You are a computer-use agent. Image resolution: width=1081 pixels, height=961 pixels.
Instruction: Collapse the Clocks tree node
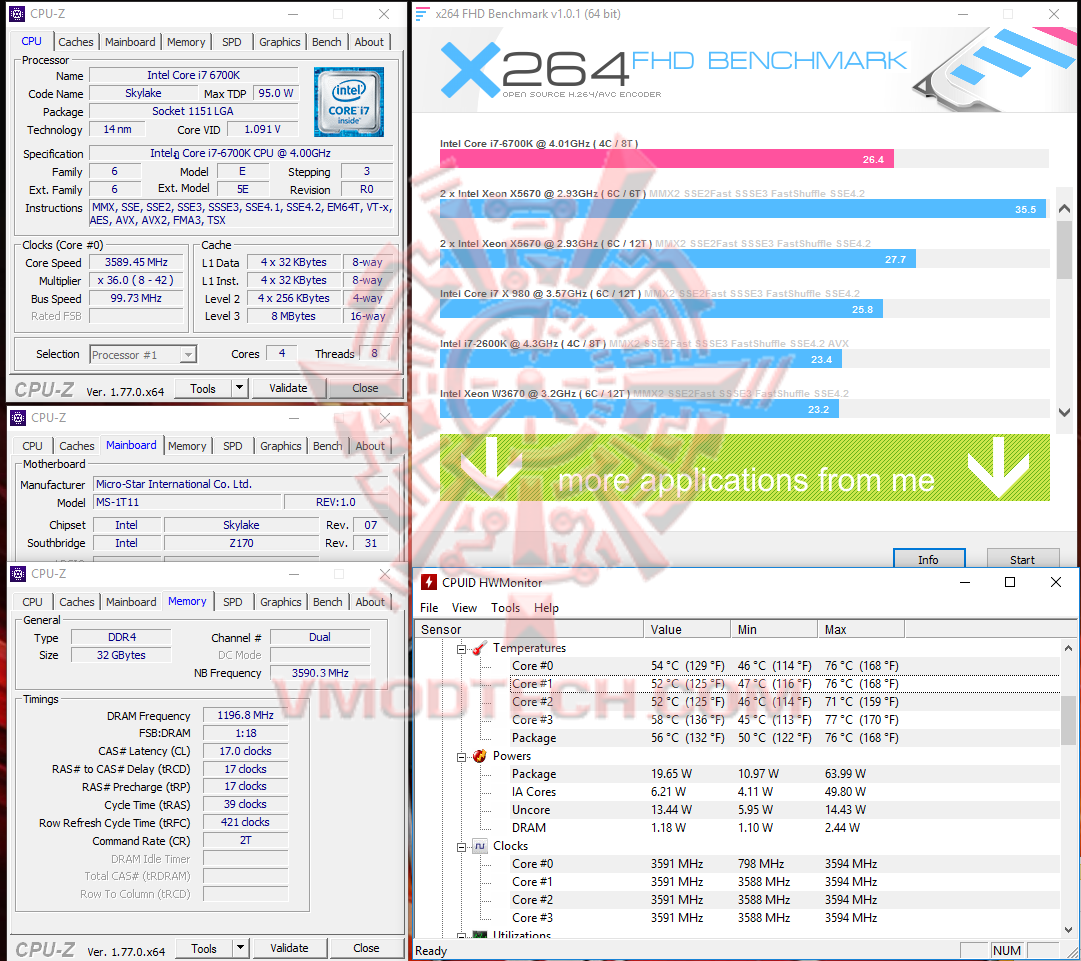click(x=461, y=847)
